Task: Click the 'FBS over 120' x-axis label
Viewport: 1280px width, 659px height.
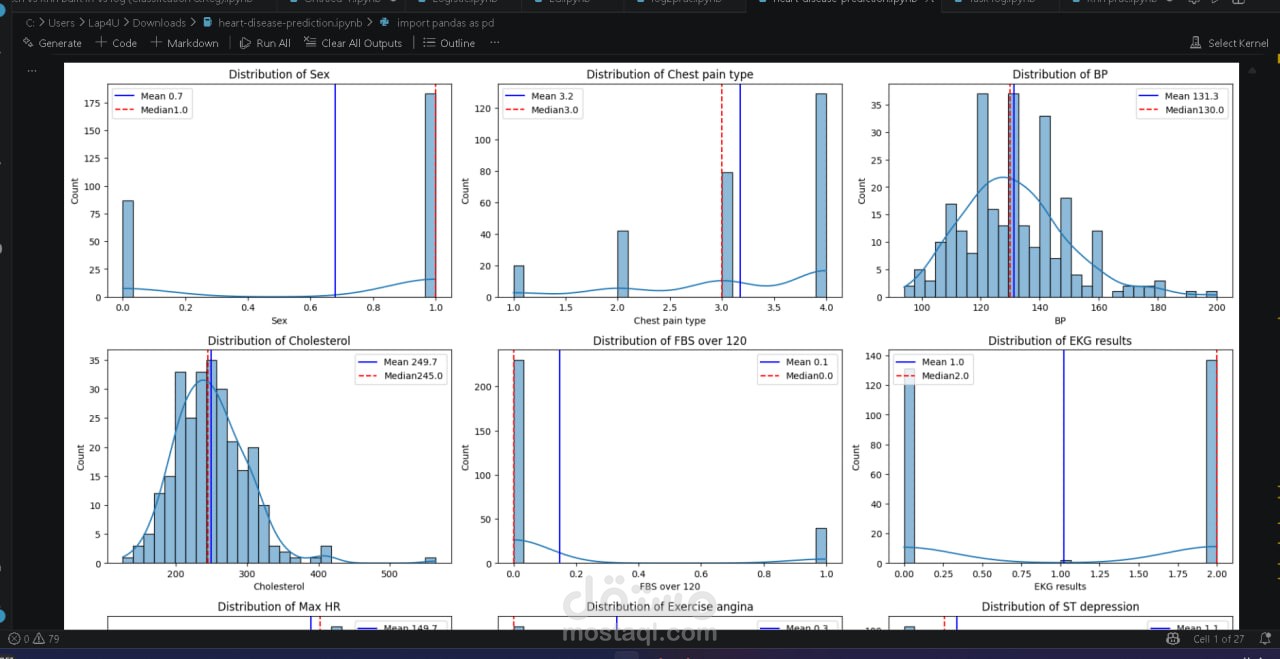Action: [670, 586]
